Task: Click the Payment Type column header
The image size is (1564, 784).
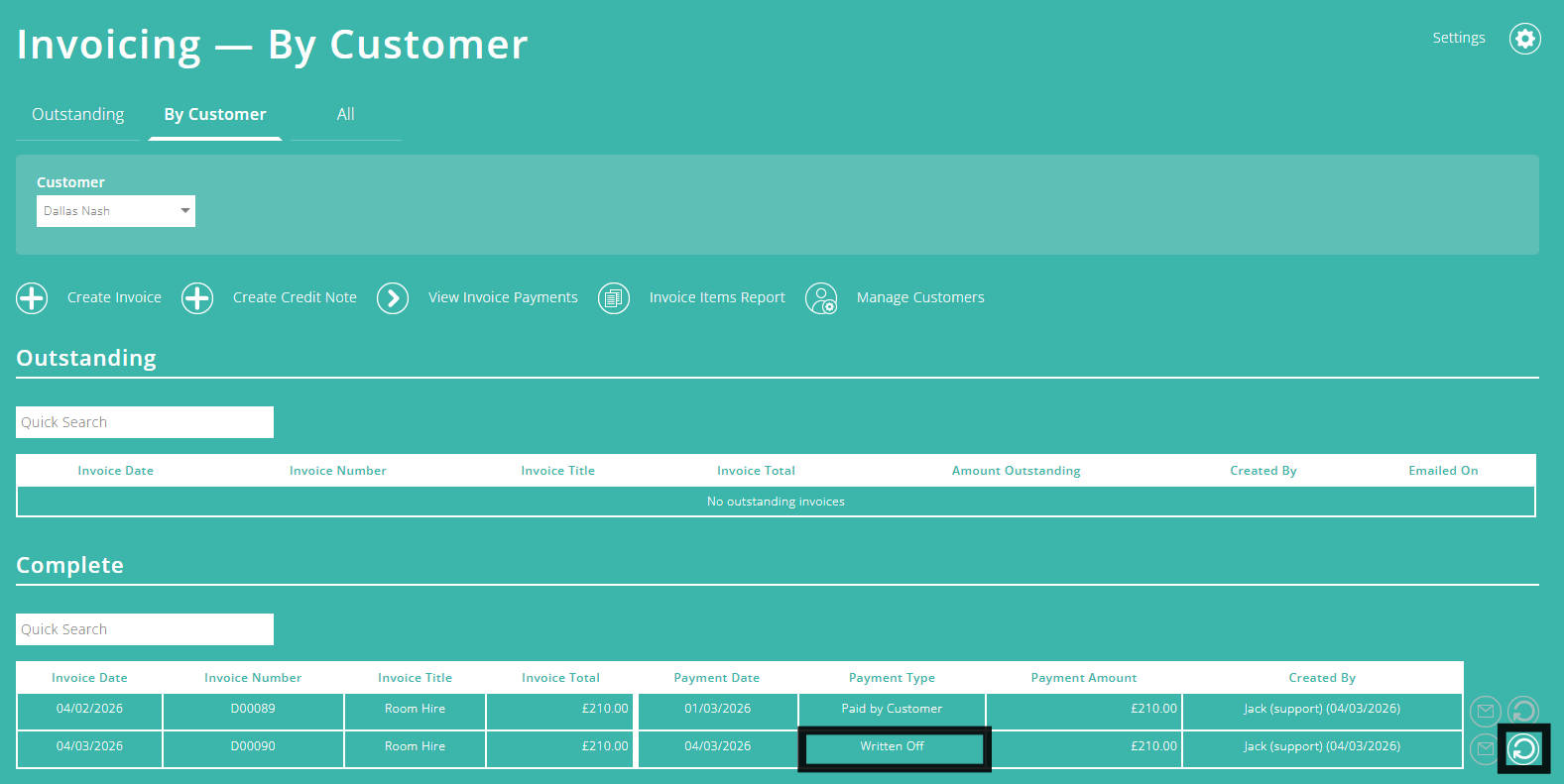Action: [892, 678]
